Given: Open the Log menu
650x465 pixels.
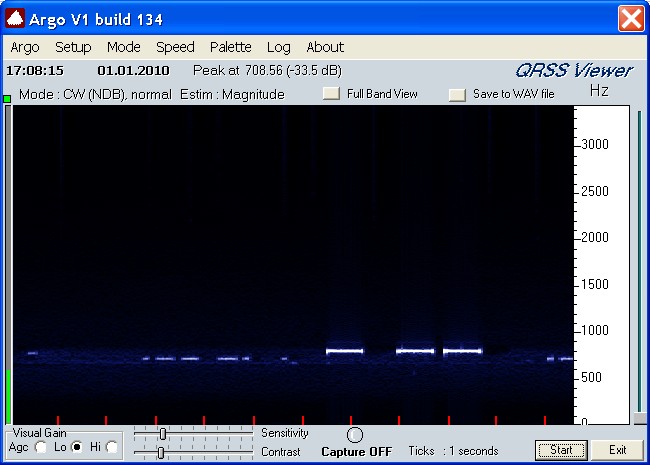Looking at the screenshot, I should tap(279, 47).
